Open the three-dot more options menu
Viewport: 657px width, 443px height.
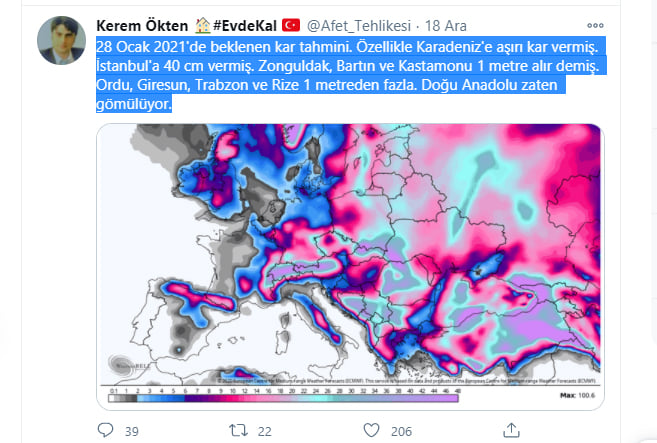pyautogui.click(x=595, y=26)
